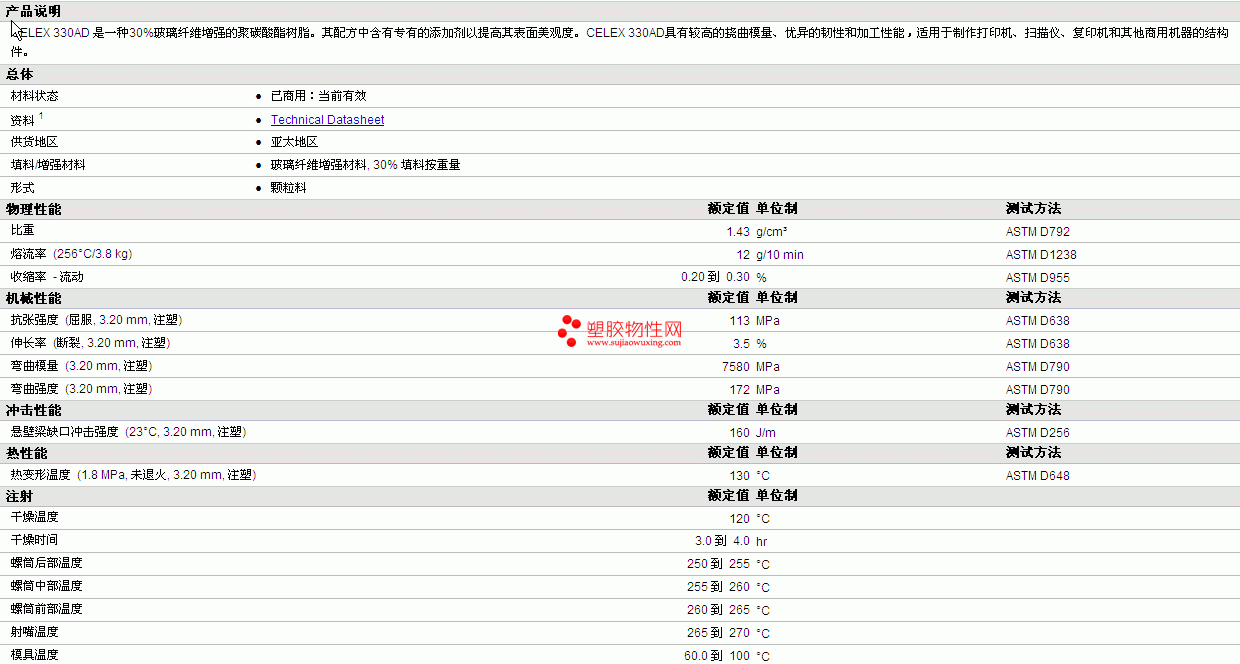
Task: Select the 填料/增强材料 label
Action: (48, 165)
